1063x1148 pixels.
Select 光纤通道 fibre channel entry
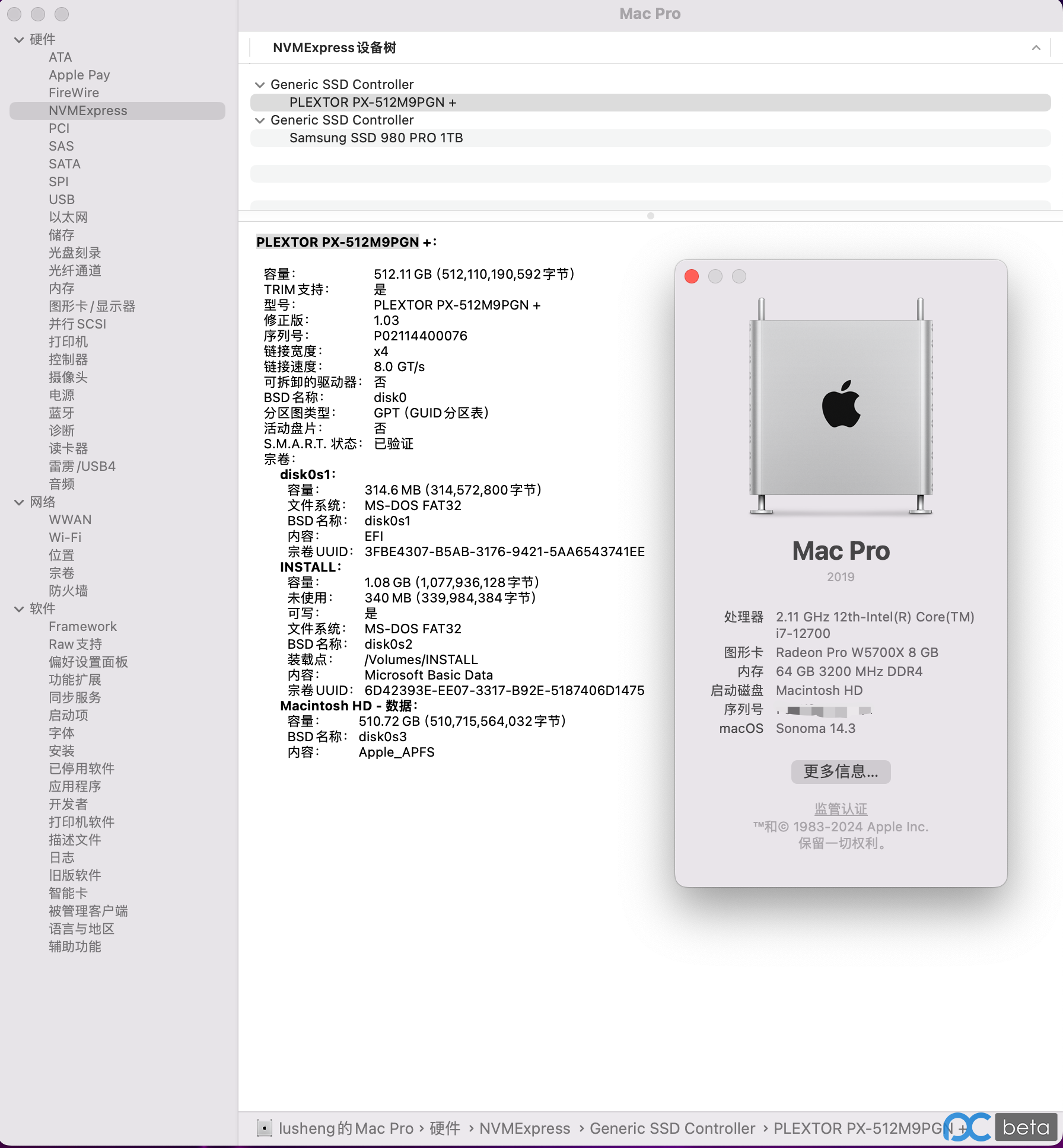(x=75, y=271)
